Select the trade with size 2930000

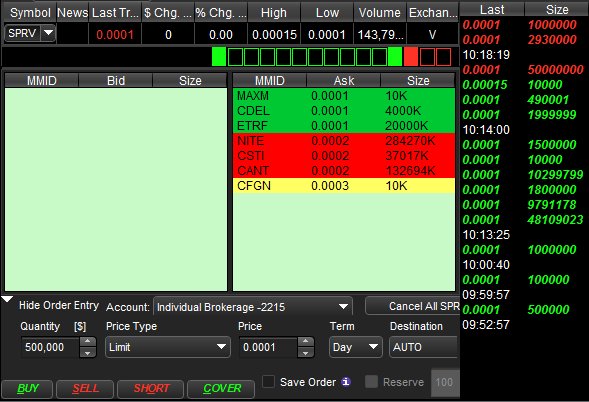pyautogui.click(x=524, y=39)
